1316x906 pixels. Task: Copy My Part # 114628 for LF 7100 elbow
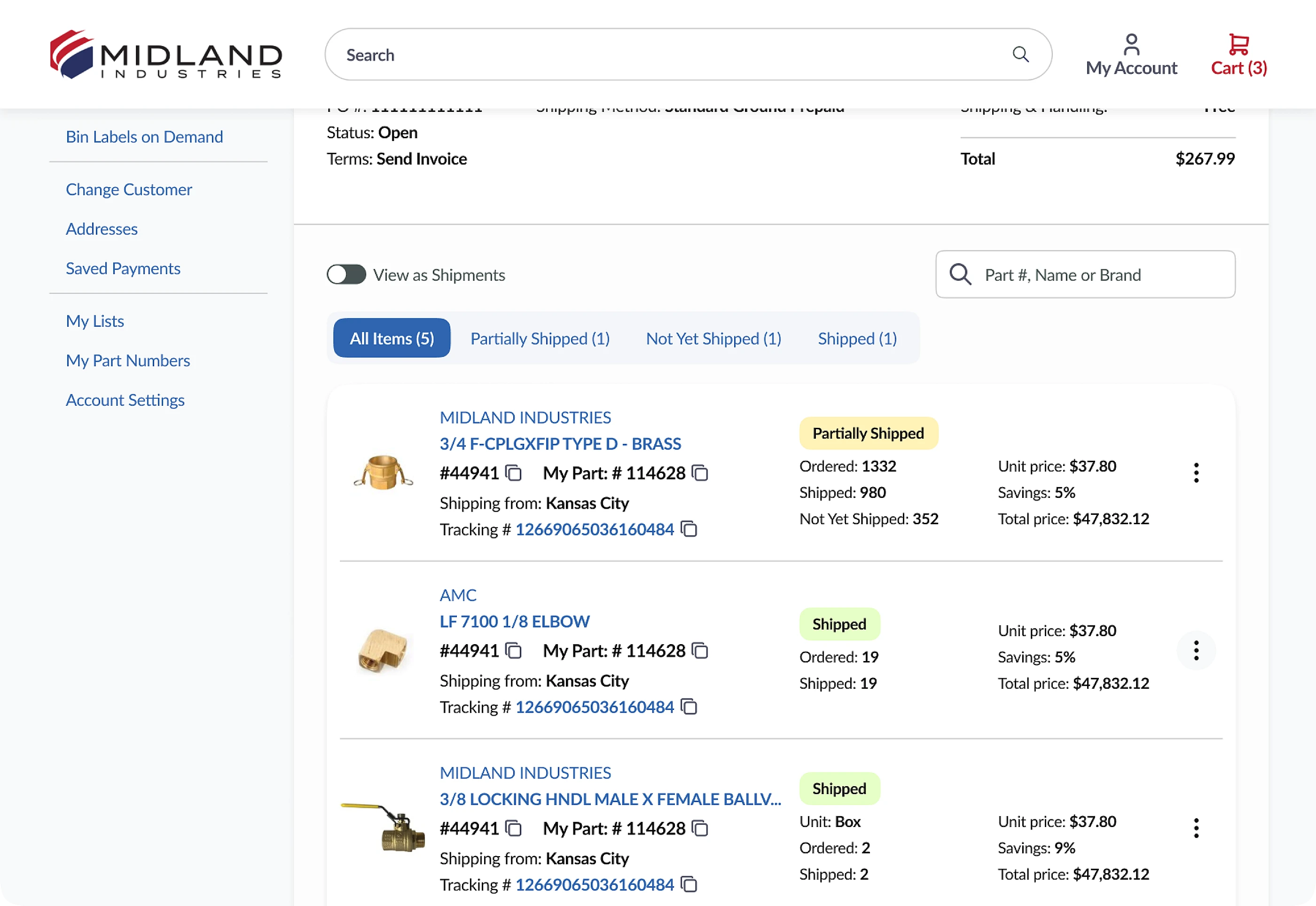pos(700,651)
